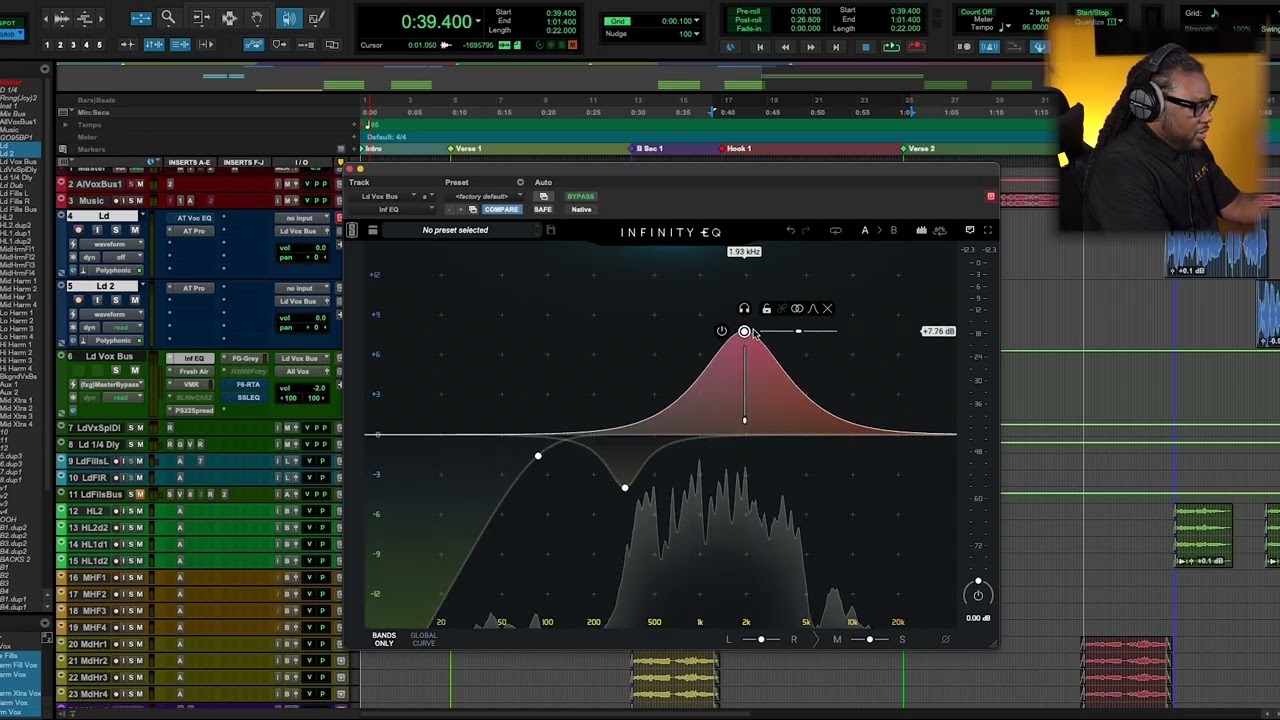Solo the Ld Vox Bus track
Image resolution: width=1280 pixels, height=720 pixels.
pos(115,371)
